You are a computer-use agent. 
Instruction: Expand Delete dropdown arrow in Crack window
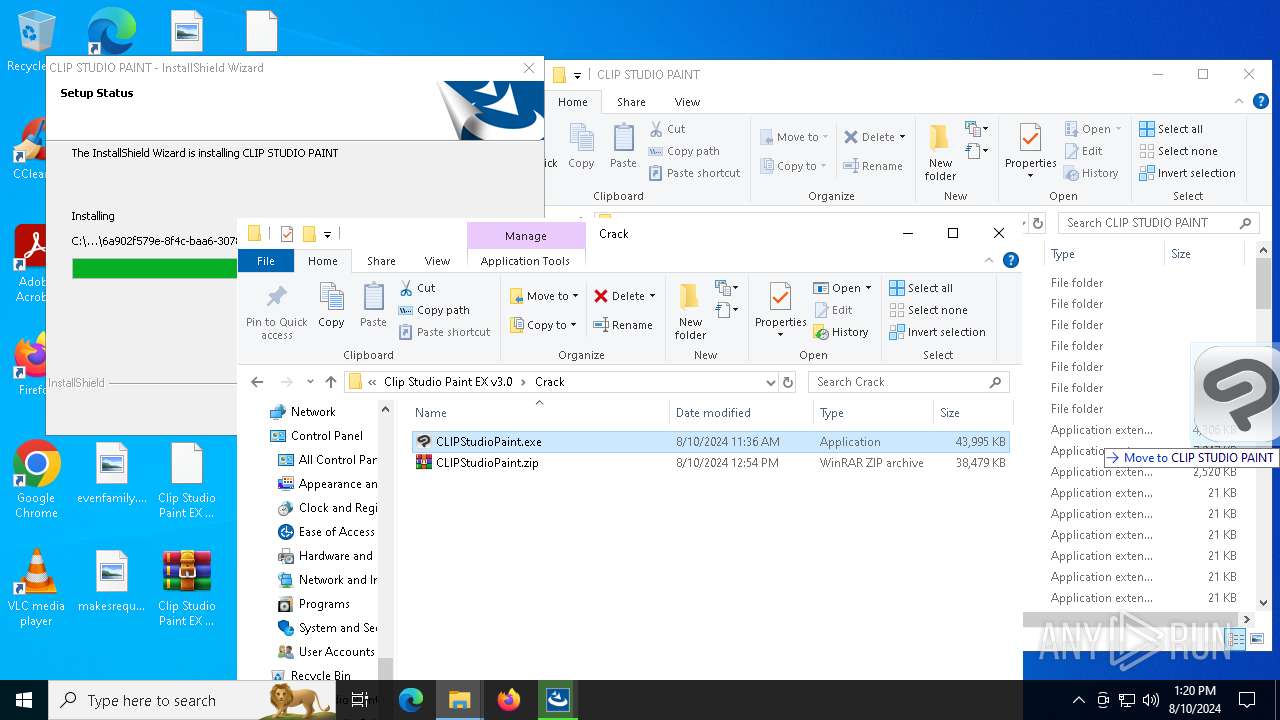tap(652, 296)
